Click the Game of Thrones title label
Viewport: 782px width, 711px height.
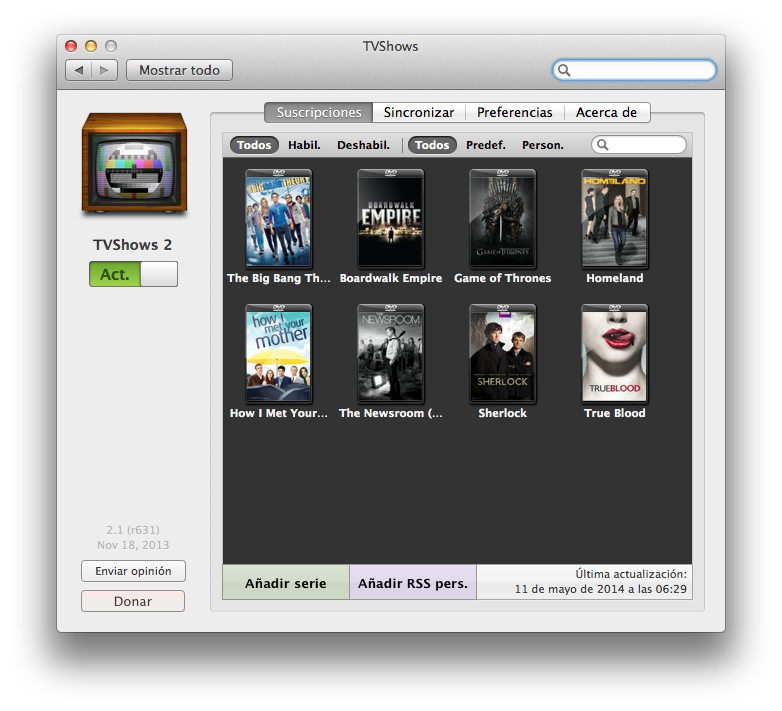click(x=503, y=278)
